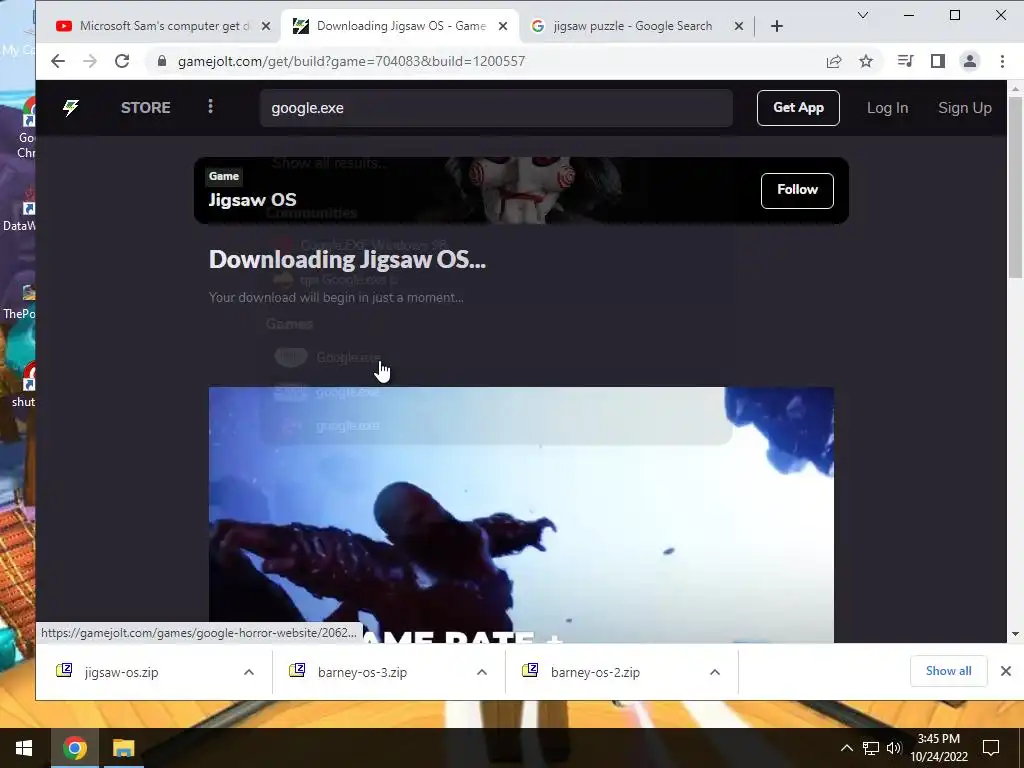
Task: Expand options for barney-os-3.zip download
Action: pyautogui.click(x=482, y=672)
